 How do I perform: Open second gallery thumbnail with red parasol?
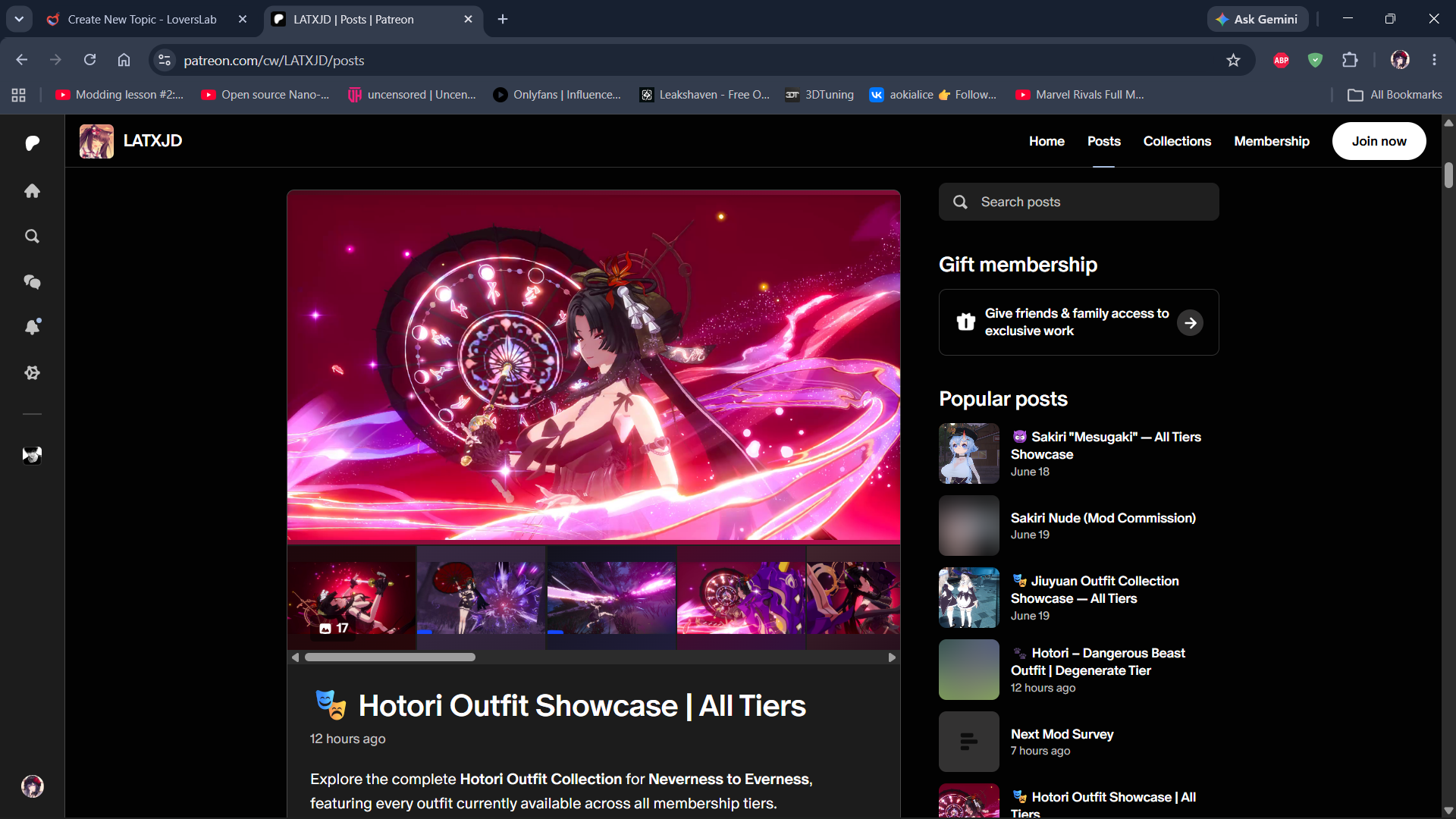pyautogui.click(x=481, y=598)
